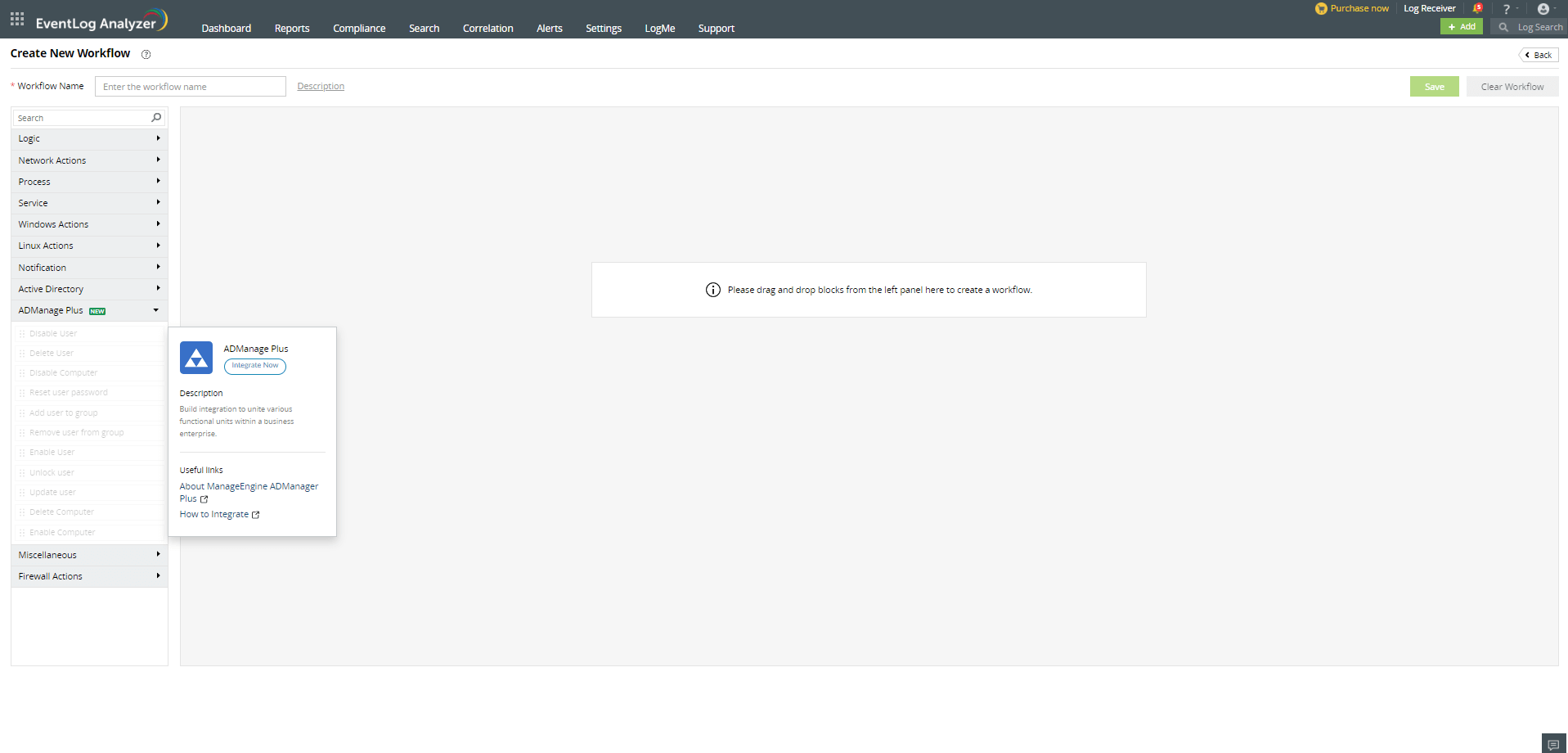Image resolution: width=1568 pixels, height=753 pixels.
Task: Open the Correlation menu
Action: coord(487,28)
